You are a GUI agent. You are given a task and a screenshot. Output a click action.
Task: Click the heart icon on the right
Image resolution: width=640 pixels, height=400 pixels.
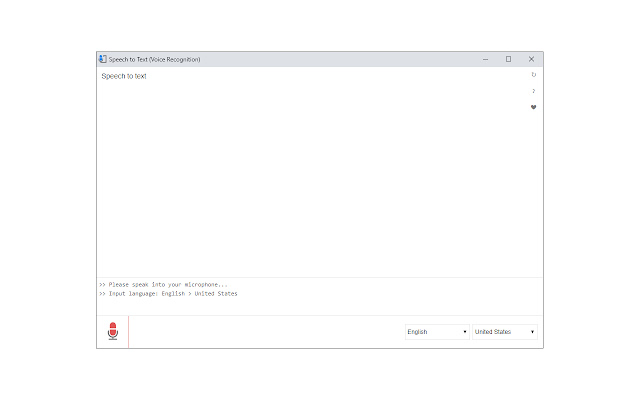click(533, 107)
